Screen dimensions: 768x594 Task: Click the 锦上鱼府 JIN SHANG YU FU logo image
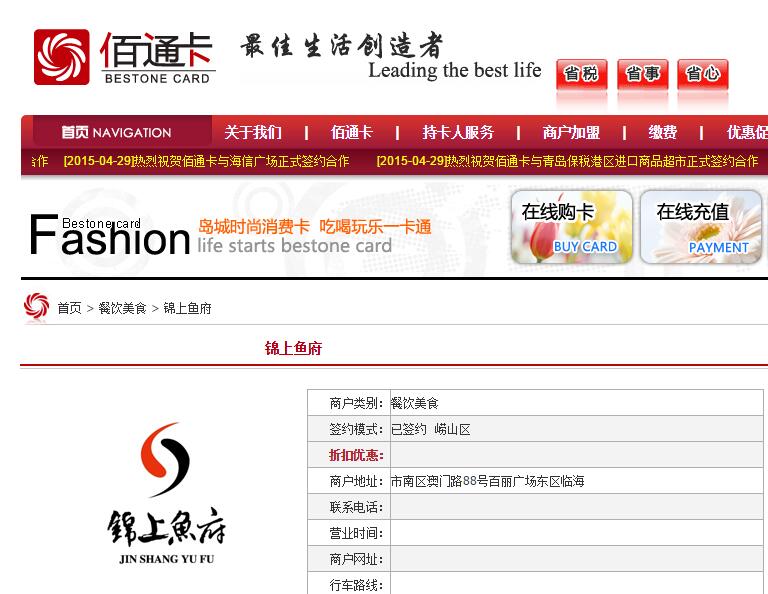[167, 493]
